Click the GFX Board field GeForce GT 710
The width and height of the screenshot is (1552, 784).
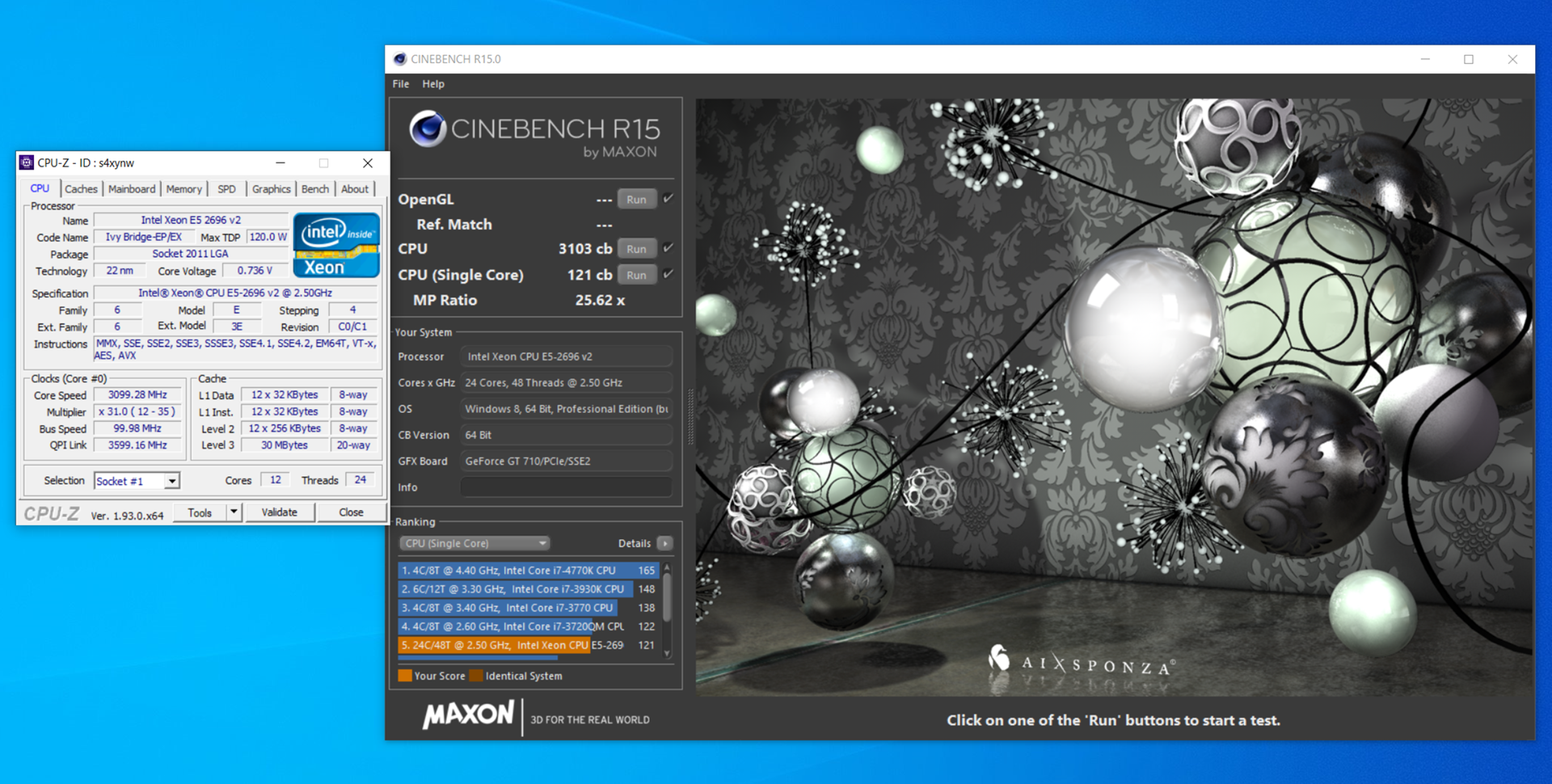(566, 461)
